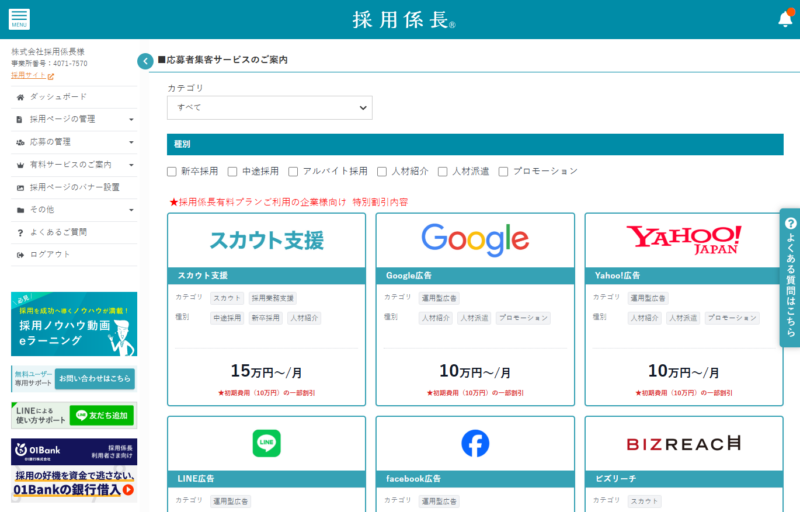Image resolution: width=800 pixels, height=512 pixels.
Task: Enable the 新卒採用 checkbox
Action: (x=172, y=171)
